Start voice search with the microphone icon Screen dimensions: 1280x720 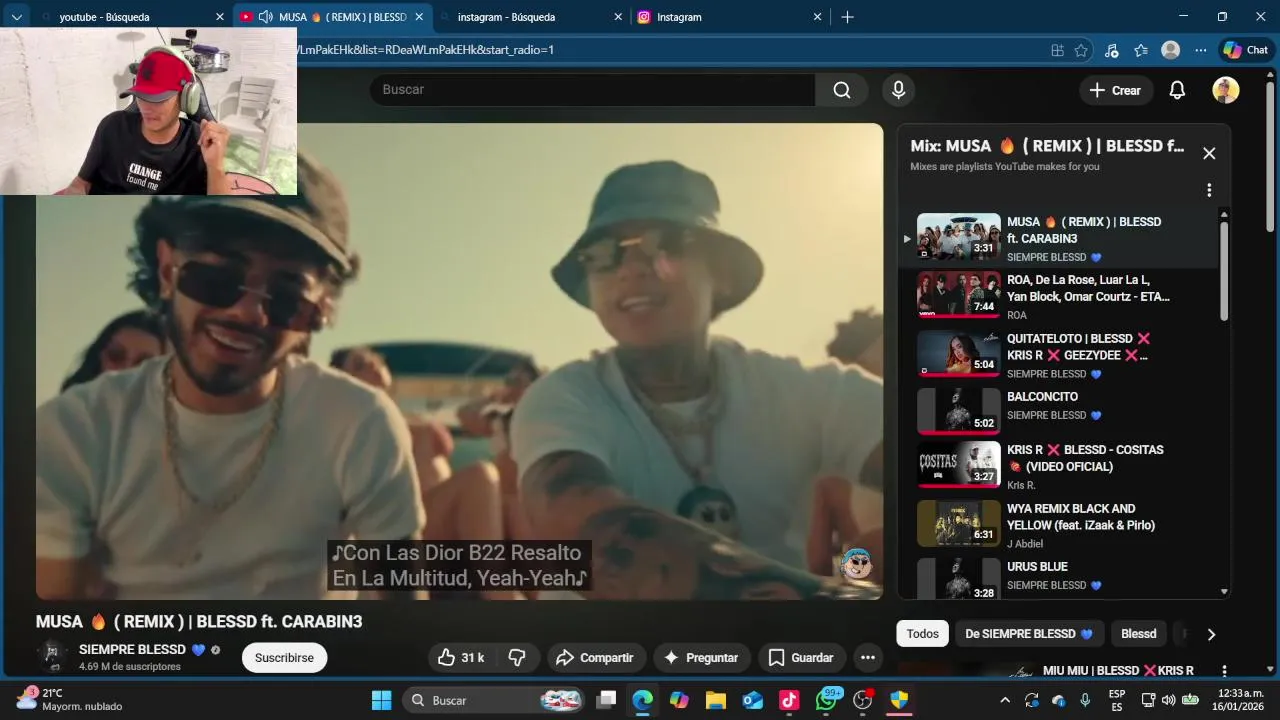click(898, 90)
